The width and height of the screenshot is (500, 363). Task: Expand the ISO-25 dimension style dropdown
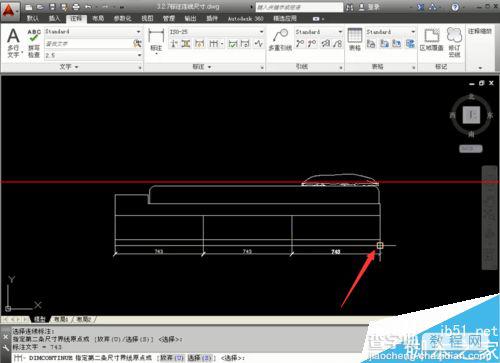[x=261, y=32]
